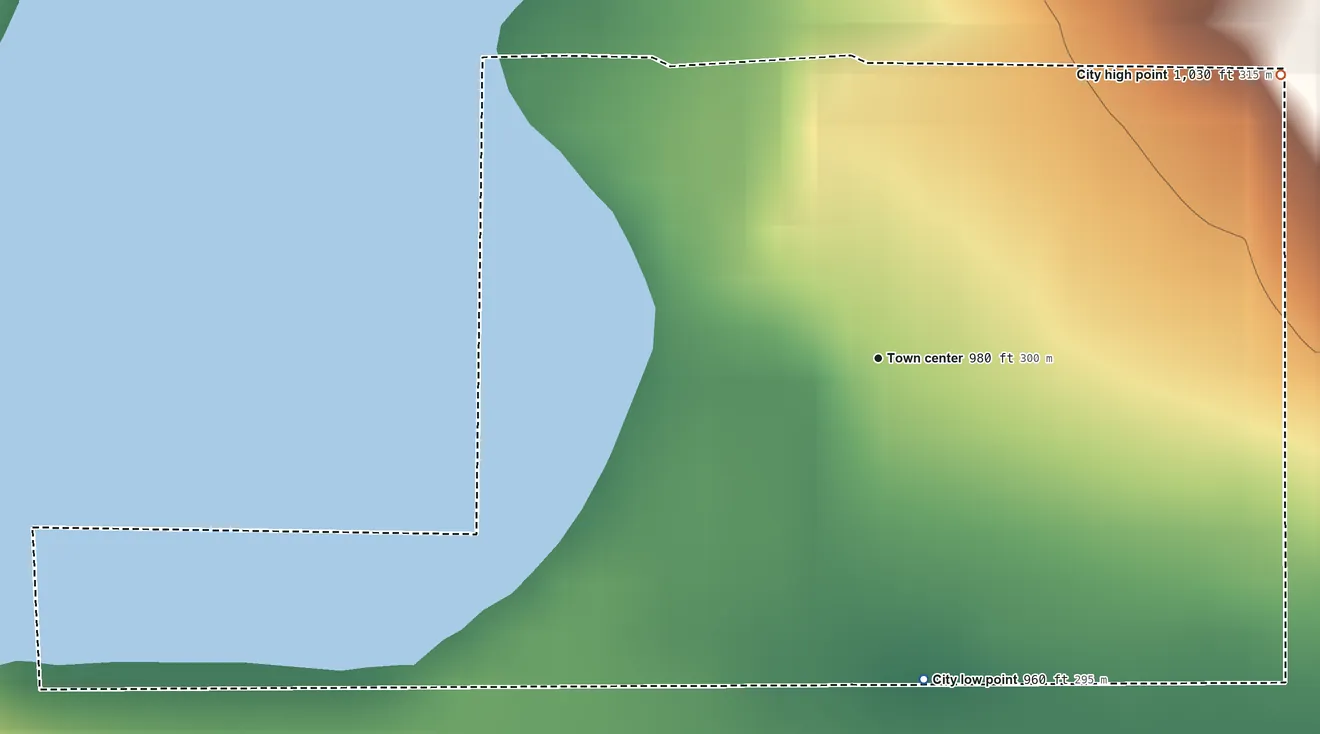The image size is (1320, 734).
Task: Select the "980 ft" elevation value
Action: 991,358
